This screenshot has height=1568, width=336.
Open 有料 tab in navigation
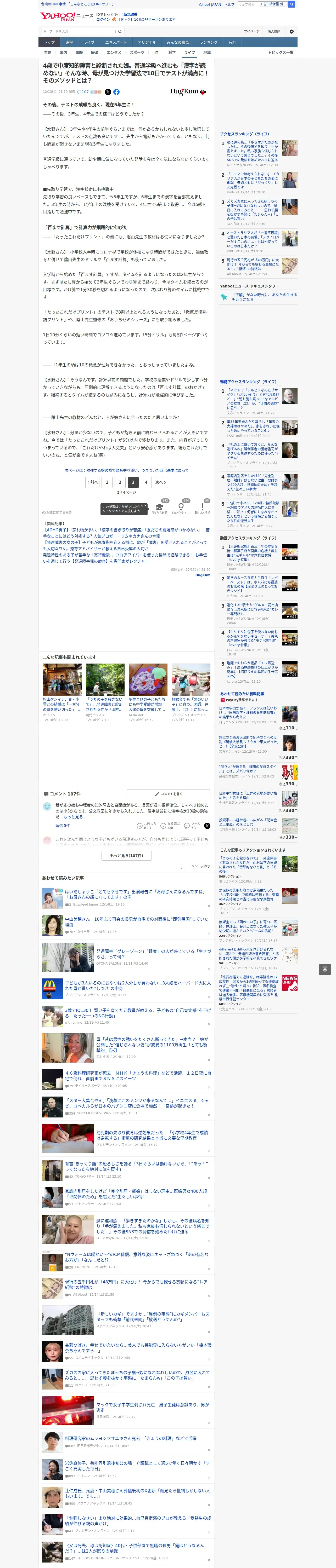coord(232,43)
